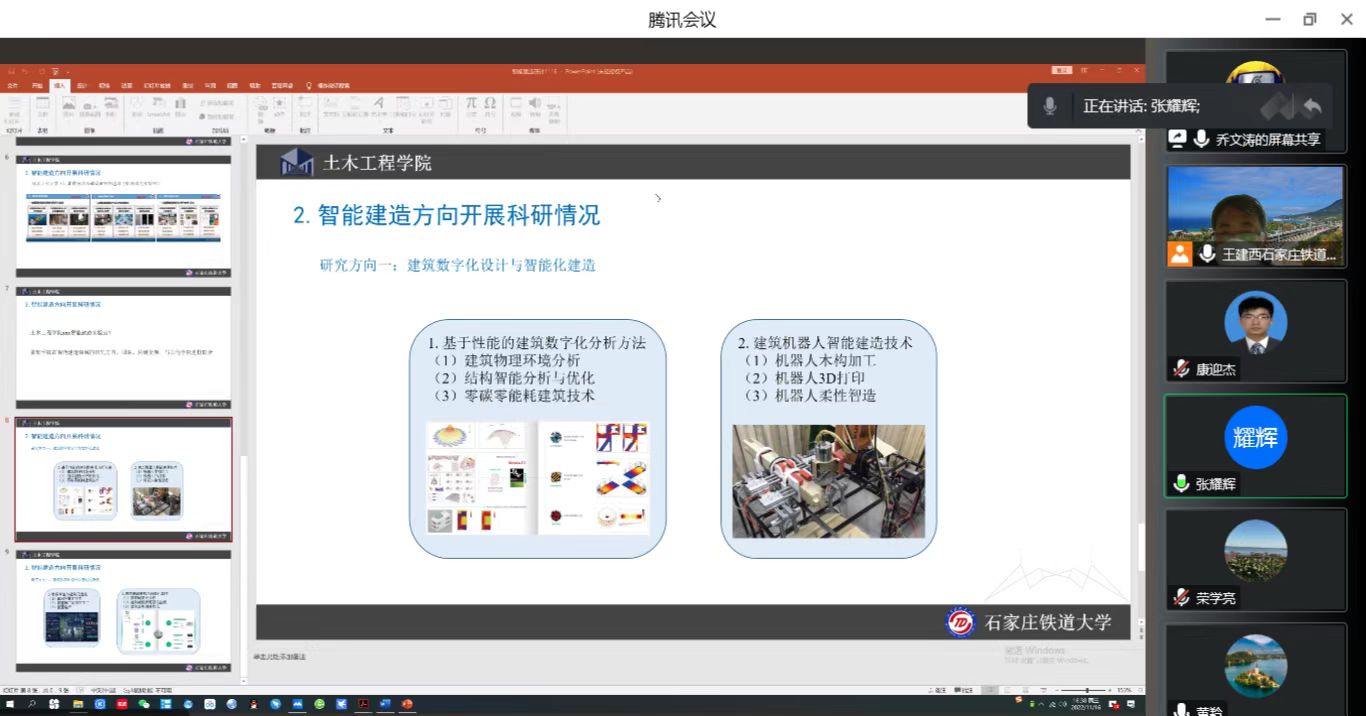This screenshot has height=716, width=1366.
Task: Click the 备注 notes button in status bar
Action: point(939,690)
